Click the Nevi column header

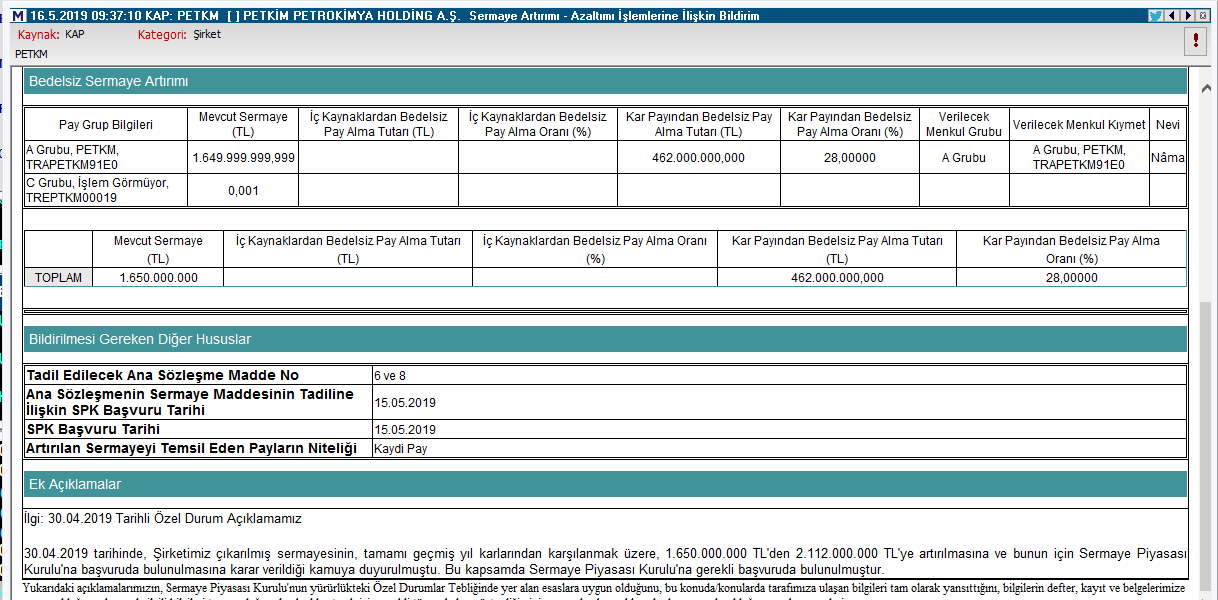(1168, 124)
